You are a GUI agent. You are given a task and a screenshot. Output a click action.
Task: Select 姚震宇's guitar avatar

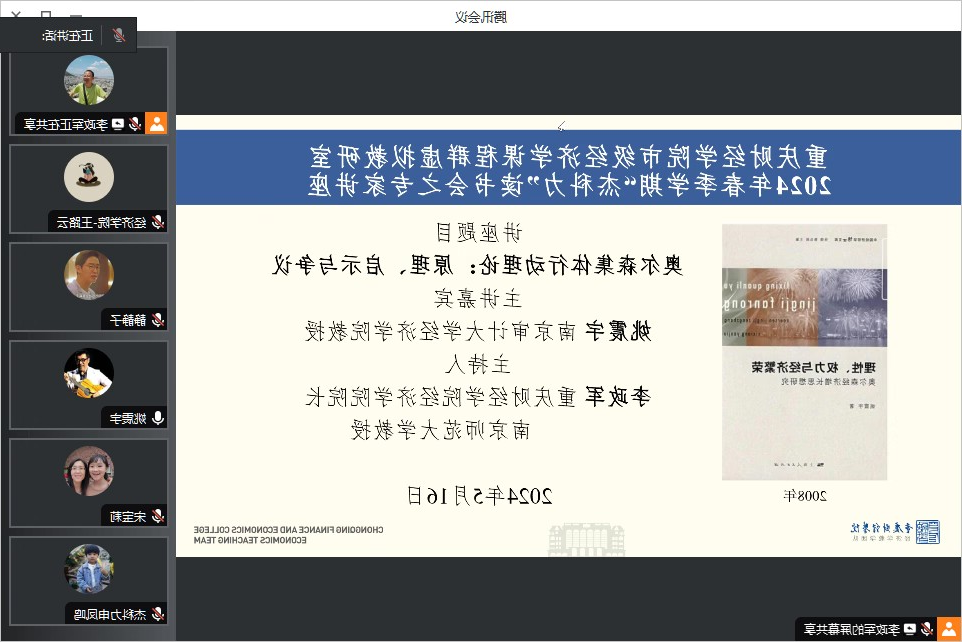click(x=89, y=373)
